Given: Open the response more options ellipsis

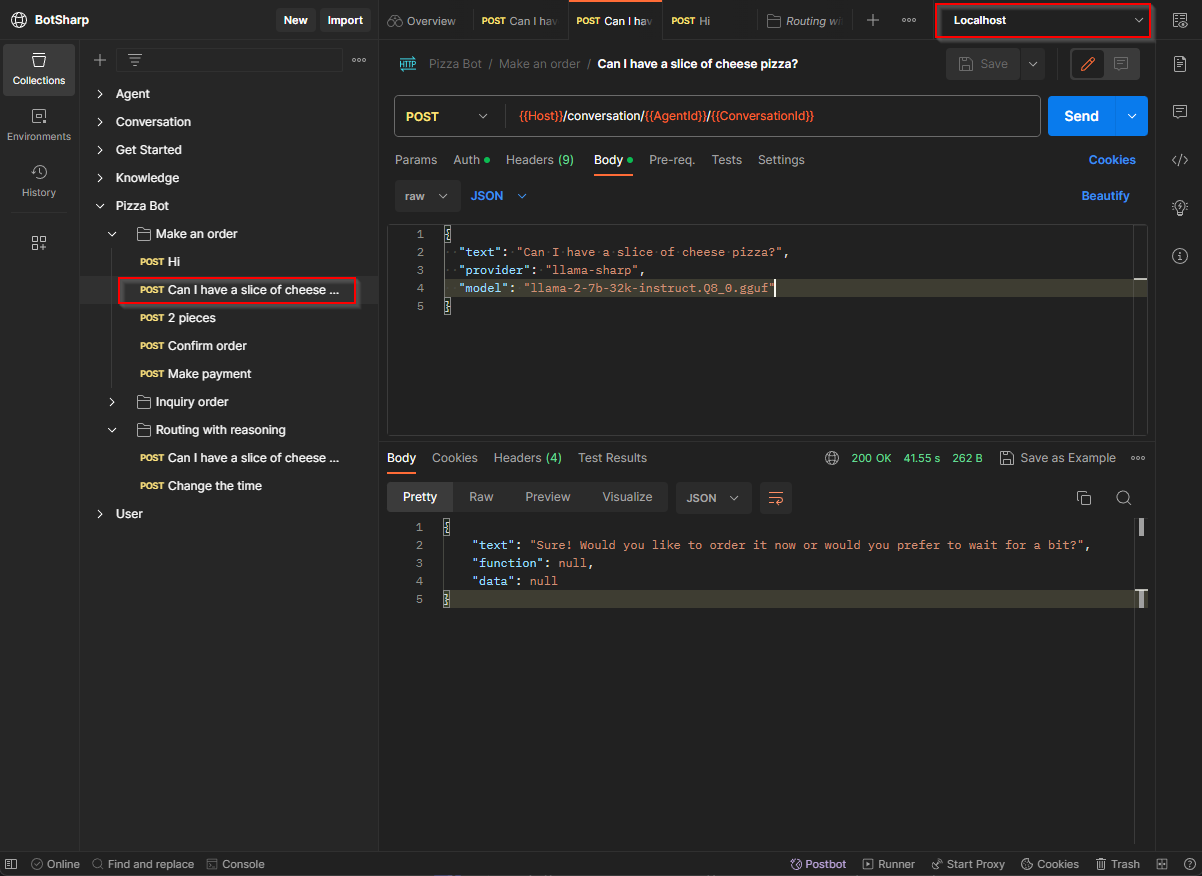Looking at the screenshot, I should (1138, 458).
